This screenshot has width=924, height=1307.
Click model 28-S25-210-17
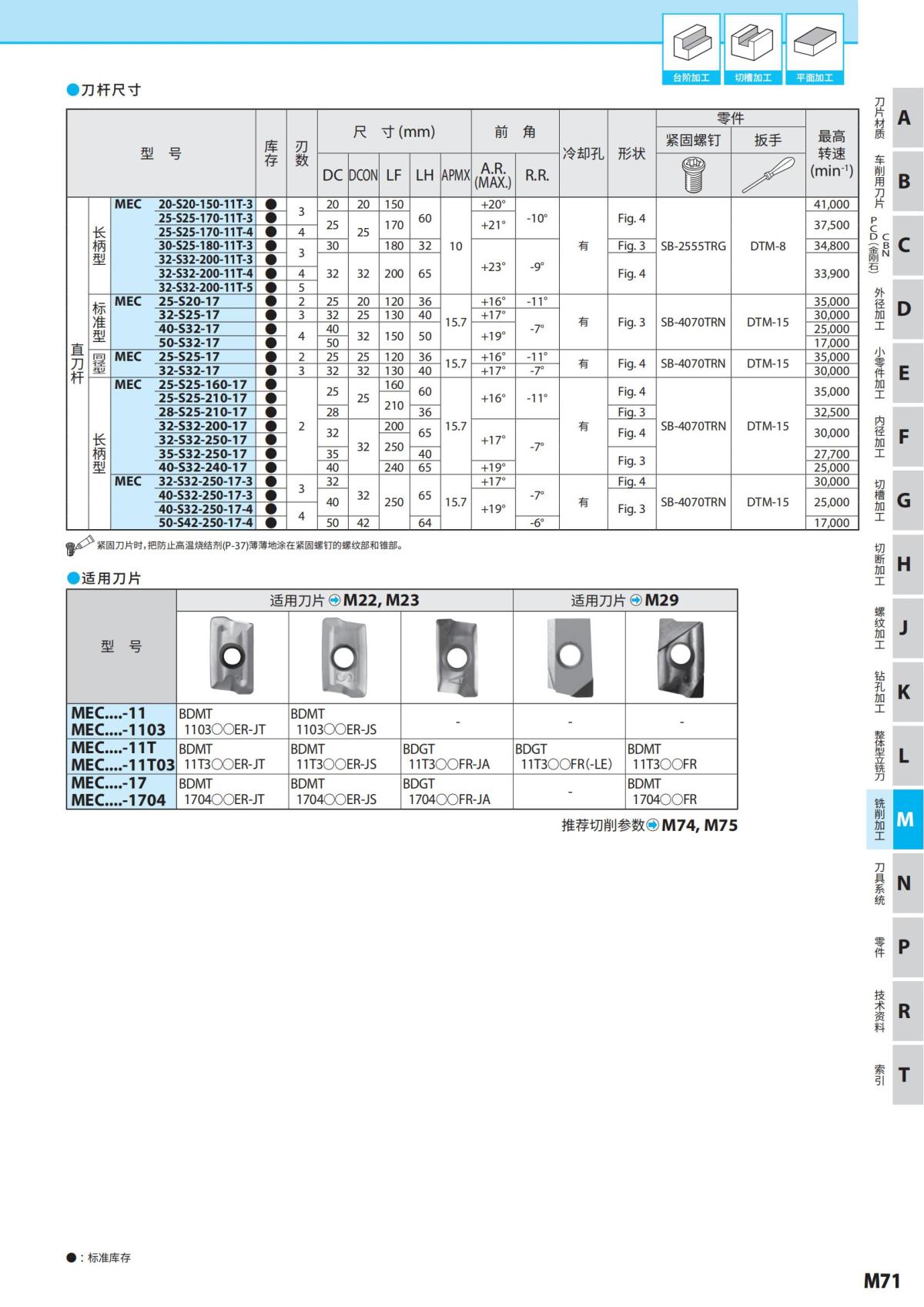(203, 412)
